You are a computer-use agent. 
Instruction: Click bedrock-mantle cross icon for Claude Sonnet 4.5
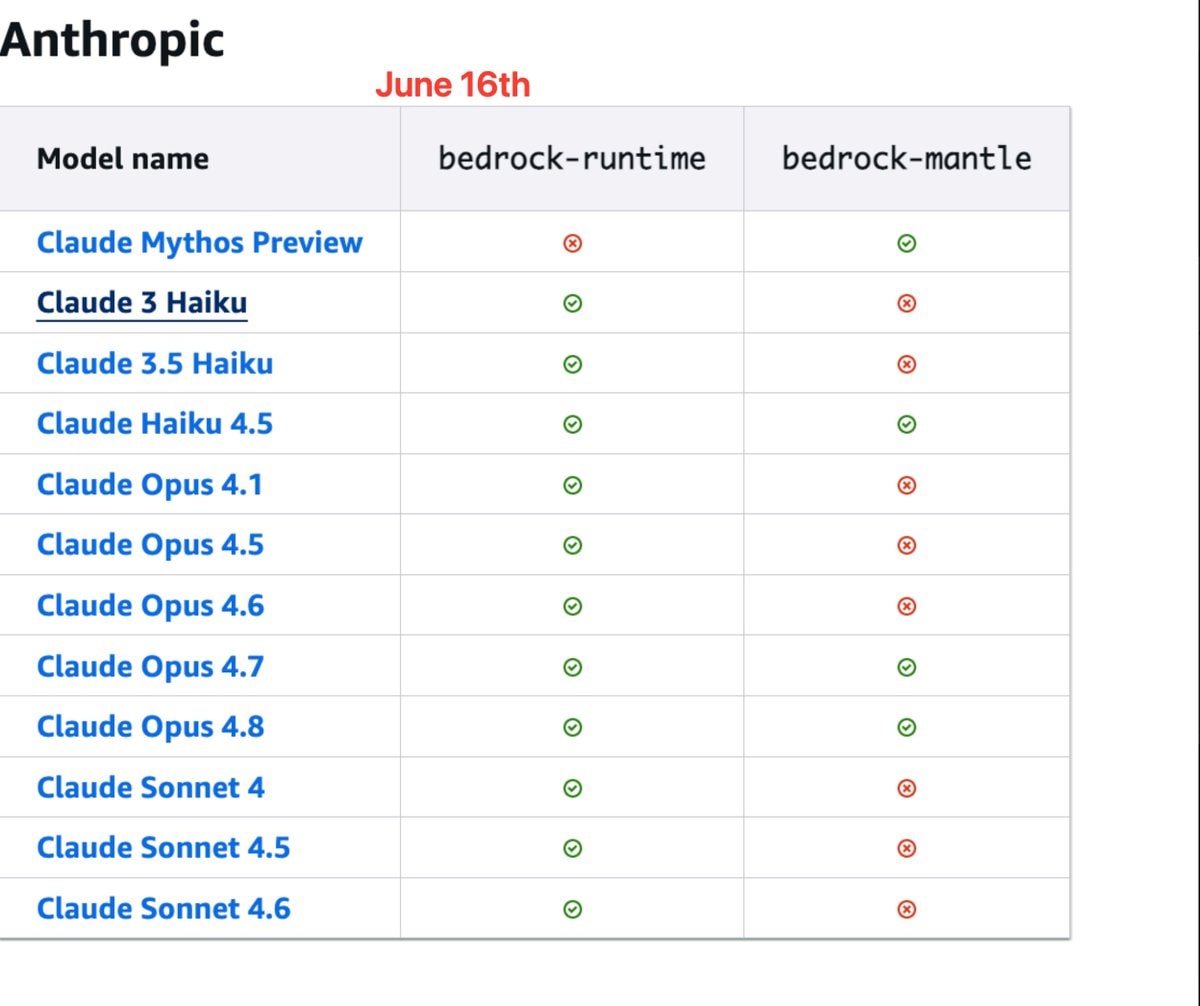coord(906,848)
